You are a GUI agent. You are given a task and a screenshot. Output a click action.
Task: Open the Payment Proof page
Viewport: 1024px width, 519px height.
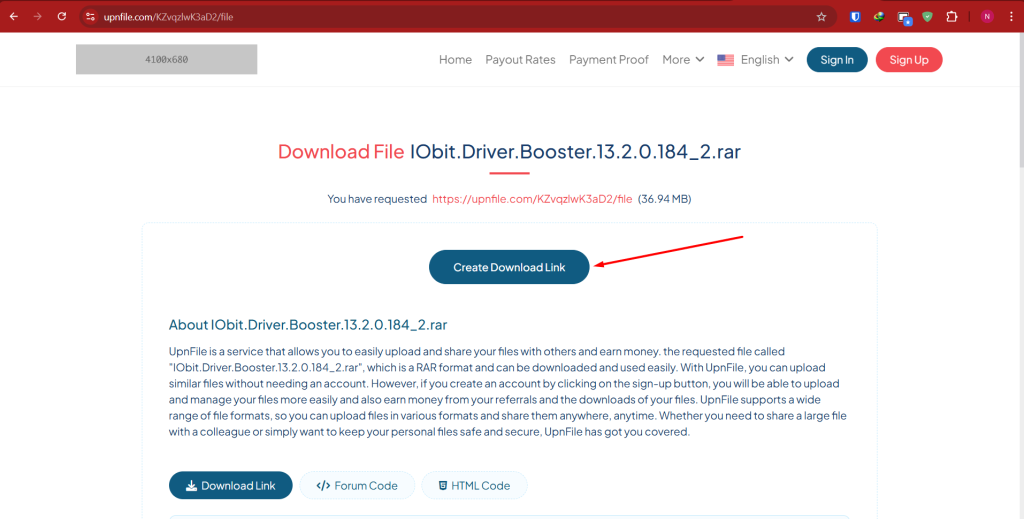(609, 59)
